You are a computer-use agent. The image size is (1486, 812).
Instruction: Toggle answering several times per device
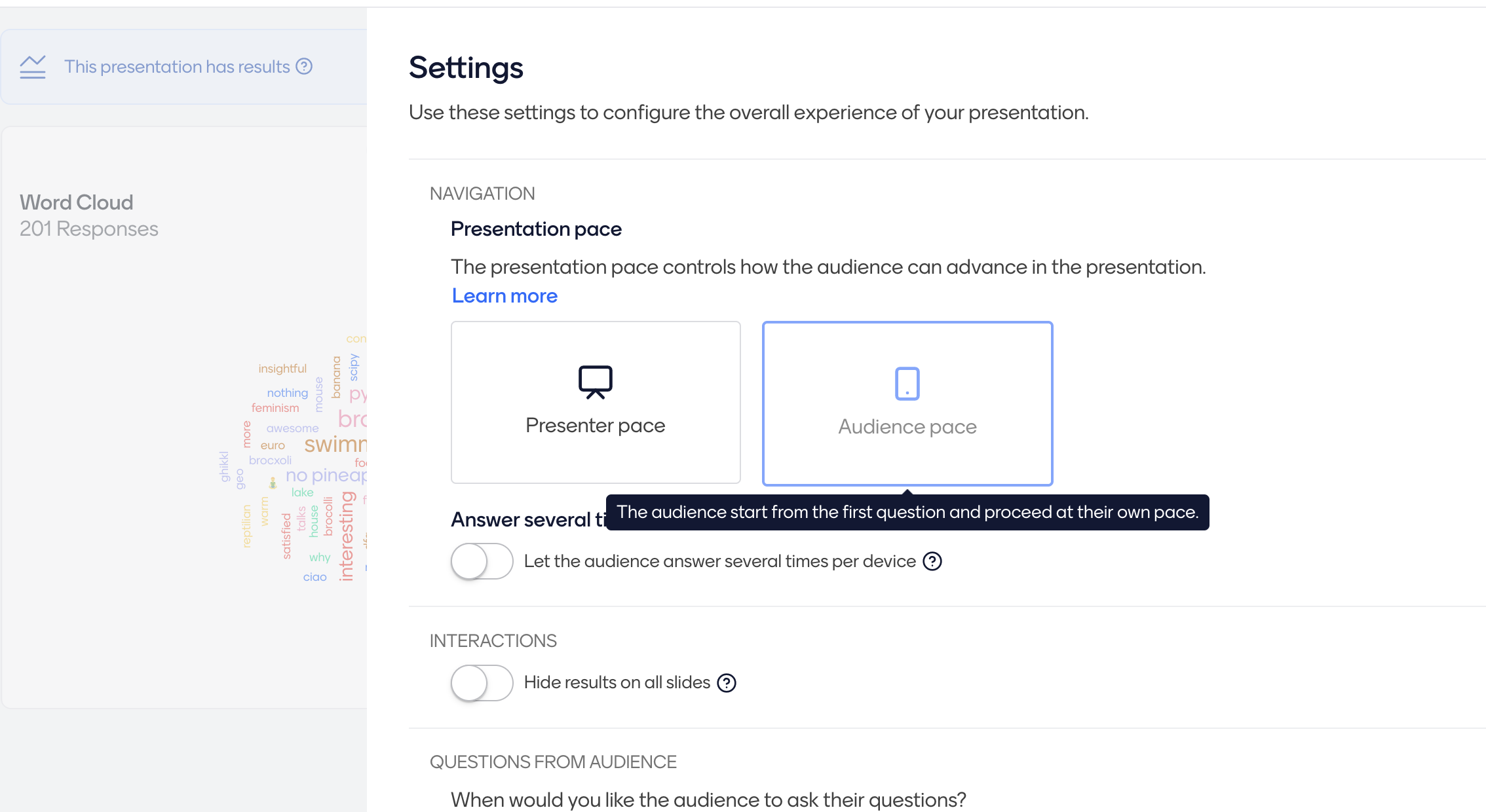click(482, 561)
